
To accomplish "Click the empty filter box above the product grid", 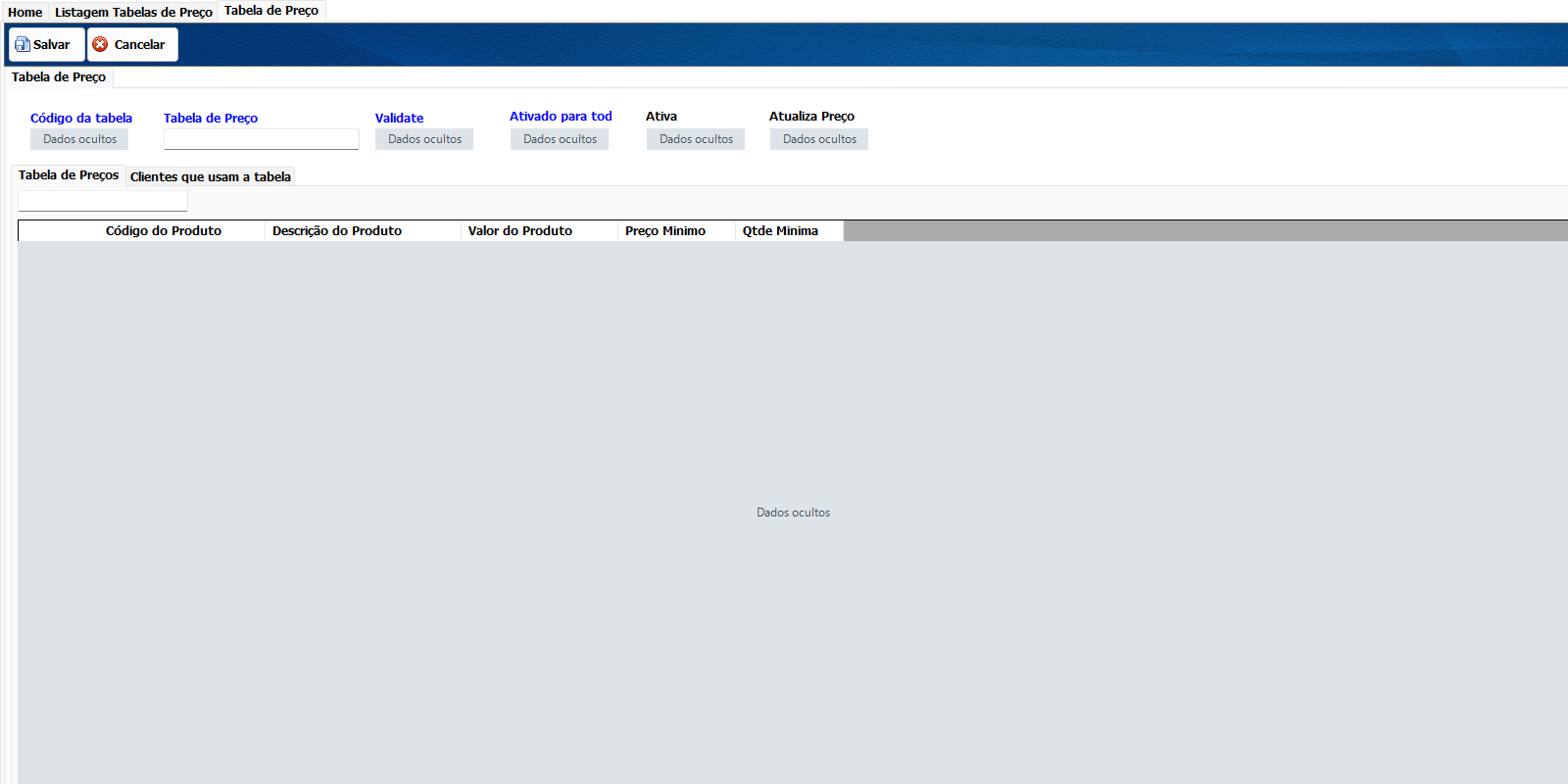I will [103, 201].
